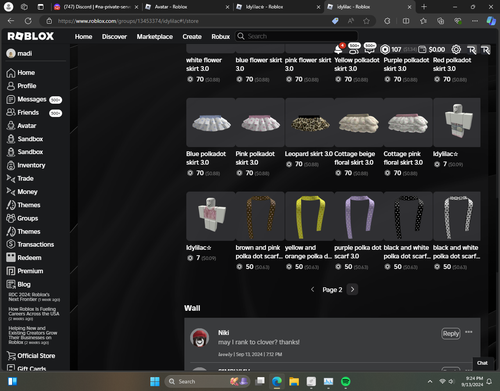Image resolution: width=500 pixels, height=391 pixels.
Task: Open the Home sidebar icon
Action: pos(11,73)
